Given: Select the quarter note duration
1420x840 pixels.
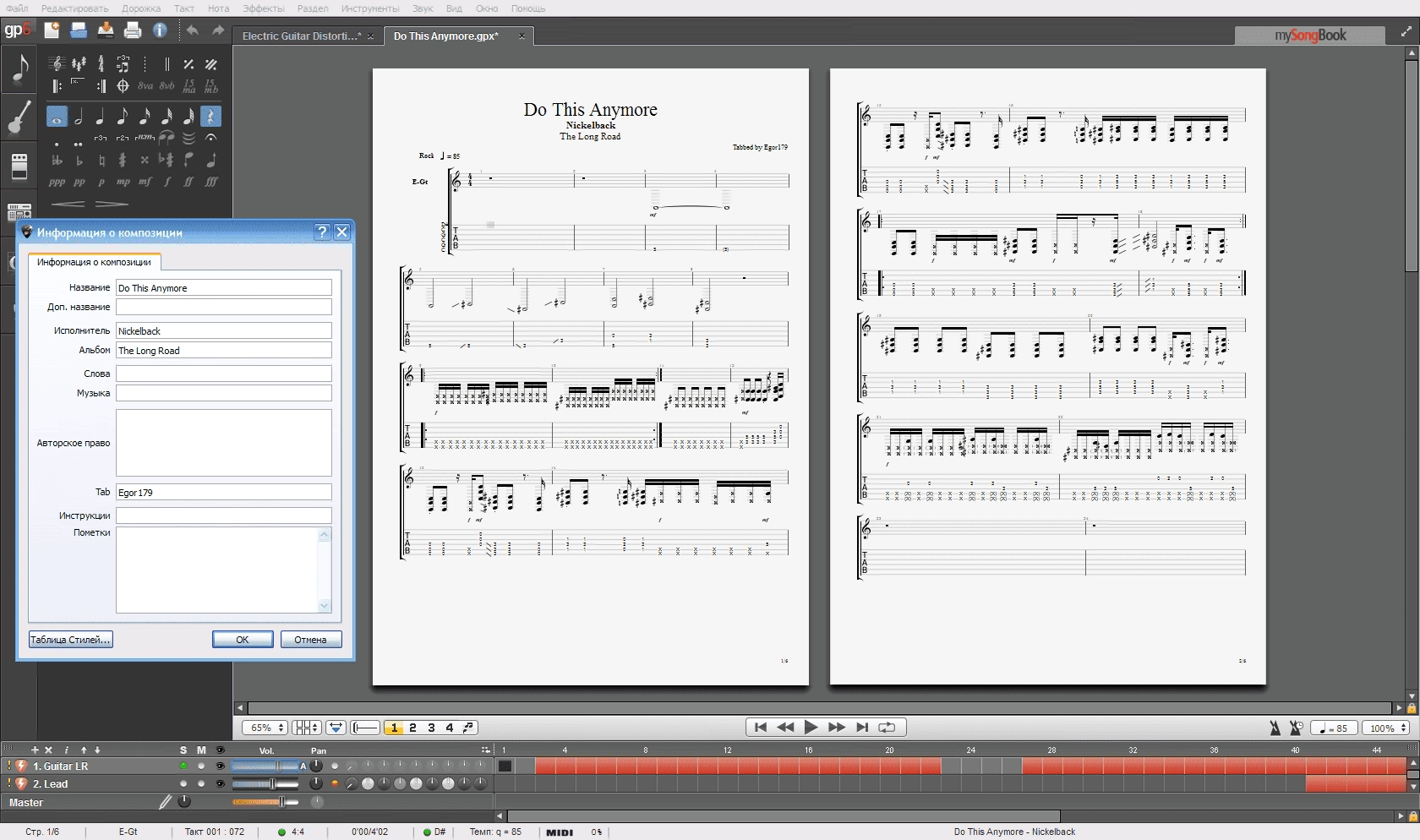Looking at the screenshot, I should click(101, 117).
